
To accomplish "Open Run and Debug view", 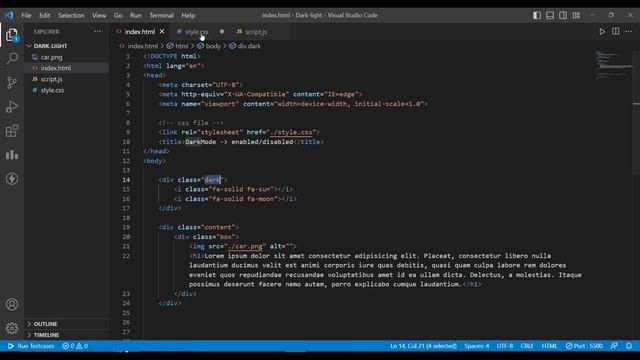I will [x=12, y=107].
